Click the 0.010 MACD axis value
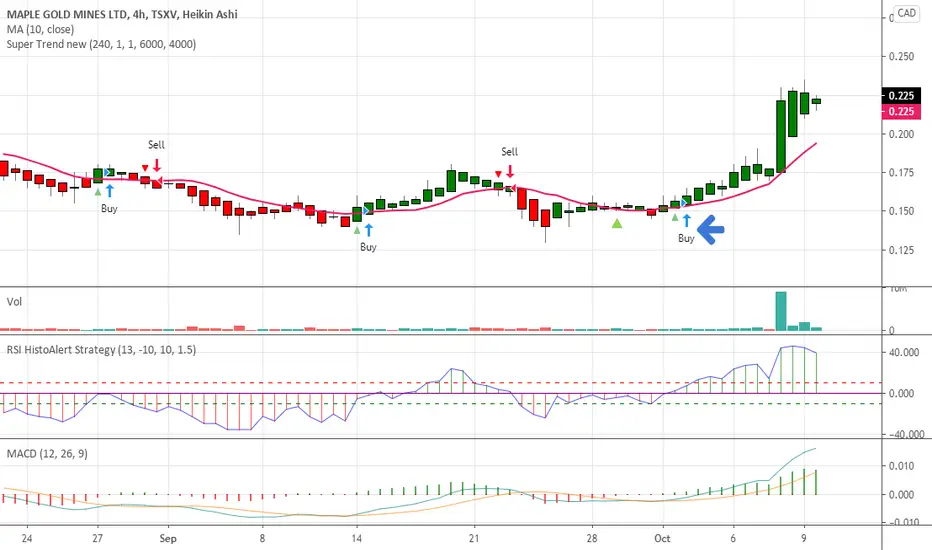Viewport: 932px width, 550px height. 901,466
